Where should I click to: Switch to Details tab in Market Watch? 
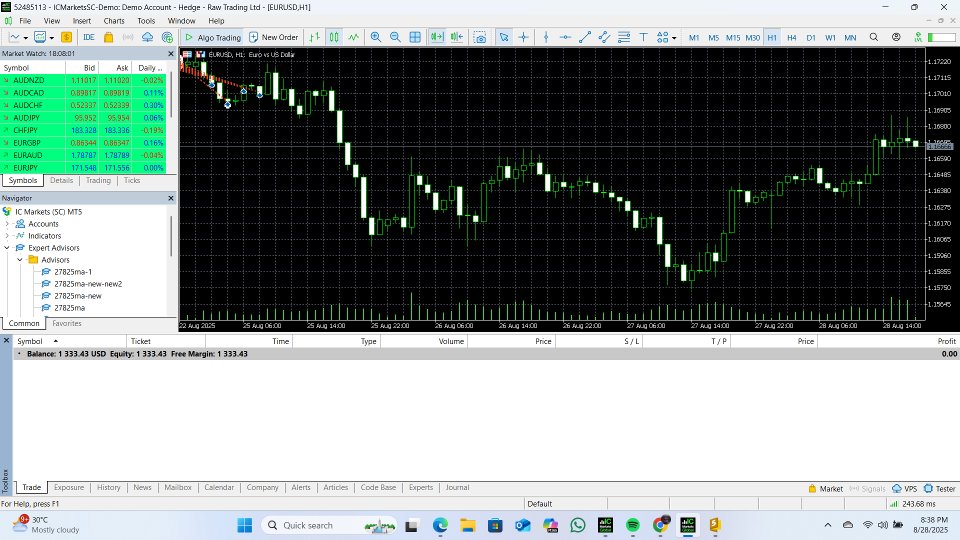point(61,181)
